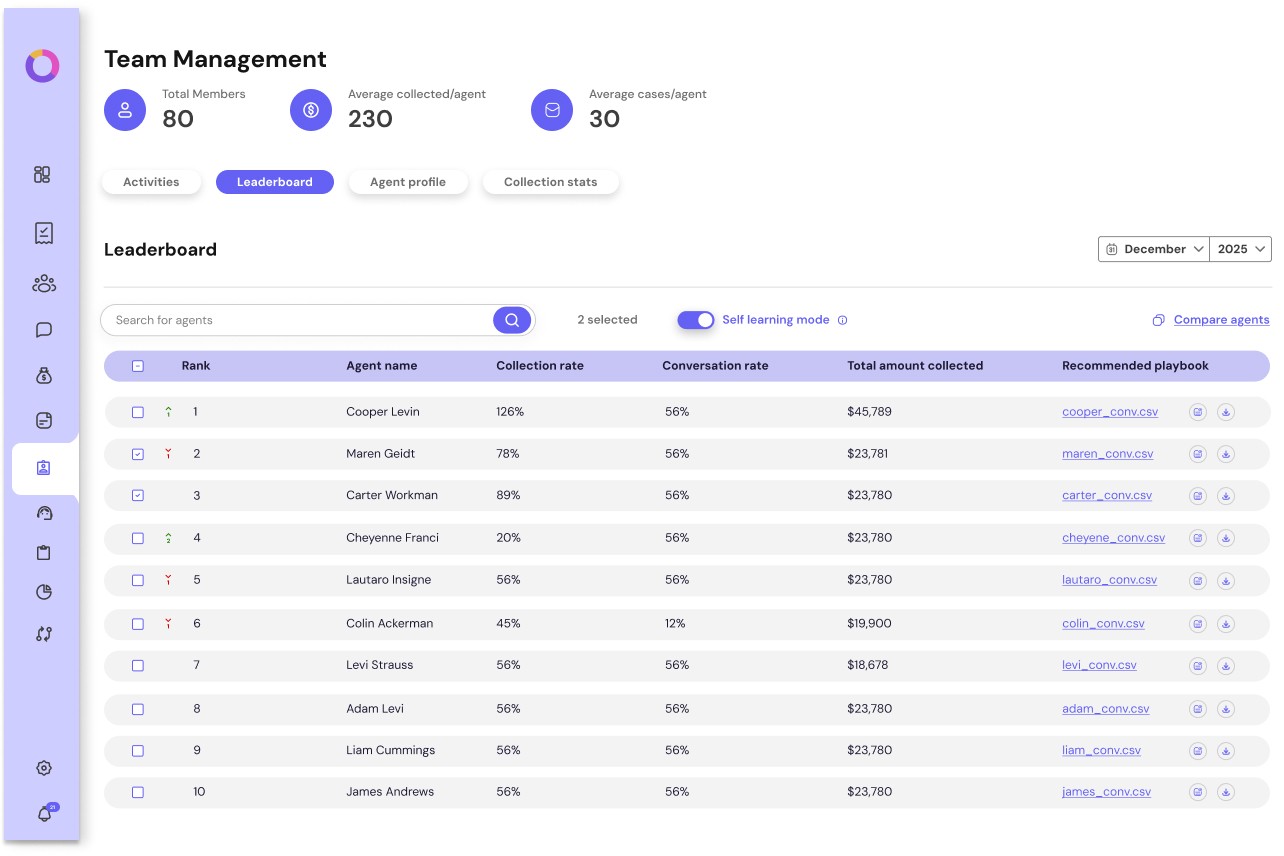The width and height of the screenshot is (1284, 856).
Task: Open settings gear in the sidebar
Action: [x=44, y=768]
